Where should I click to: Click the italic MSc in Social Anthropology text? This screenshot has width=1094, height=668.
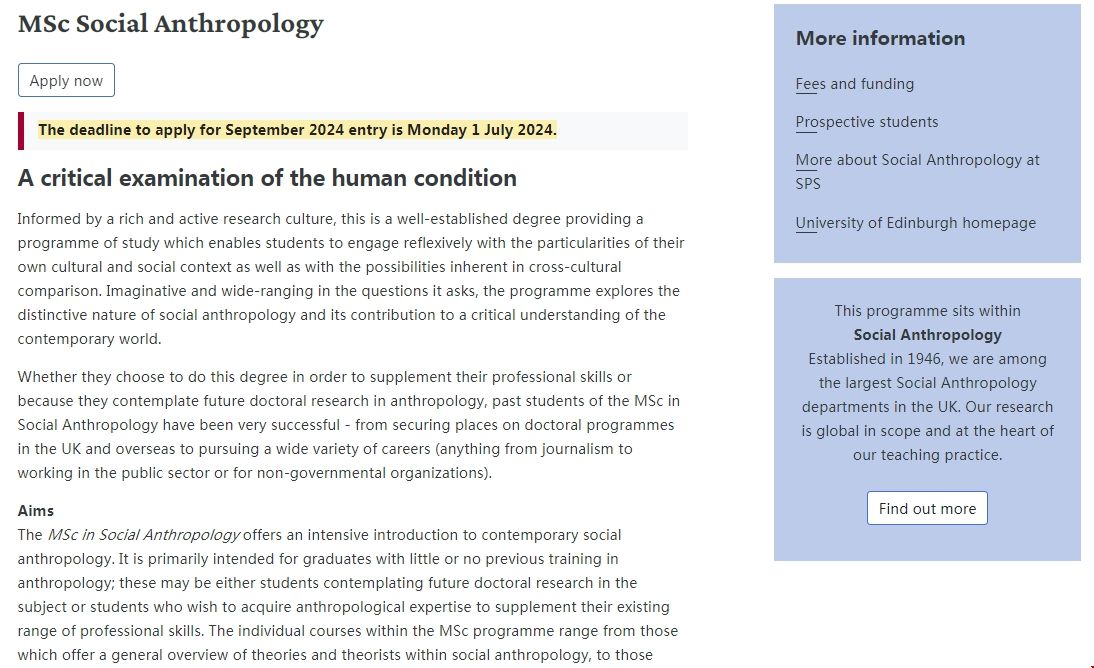pos(143,535)
